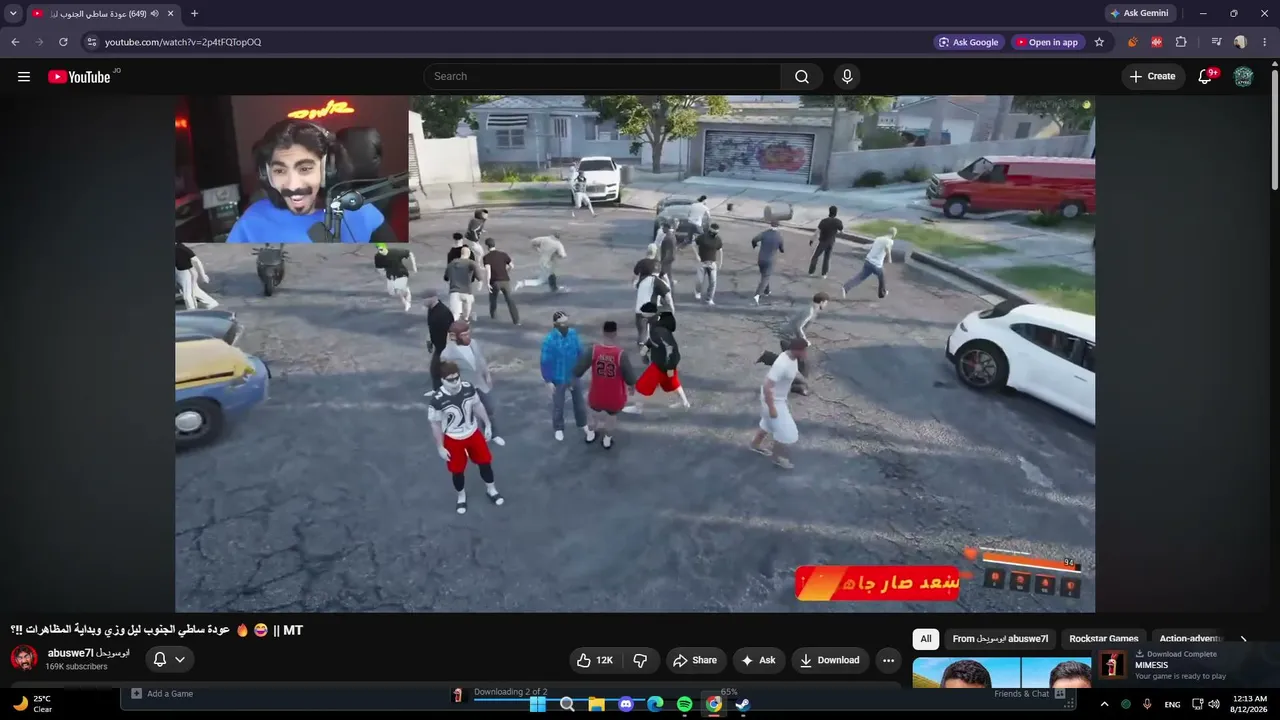Open the recommended video thumbnail under the chips
This screenshot has height=720, width=1280.
click(1003, 673)
